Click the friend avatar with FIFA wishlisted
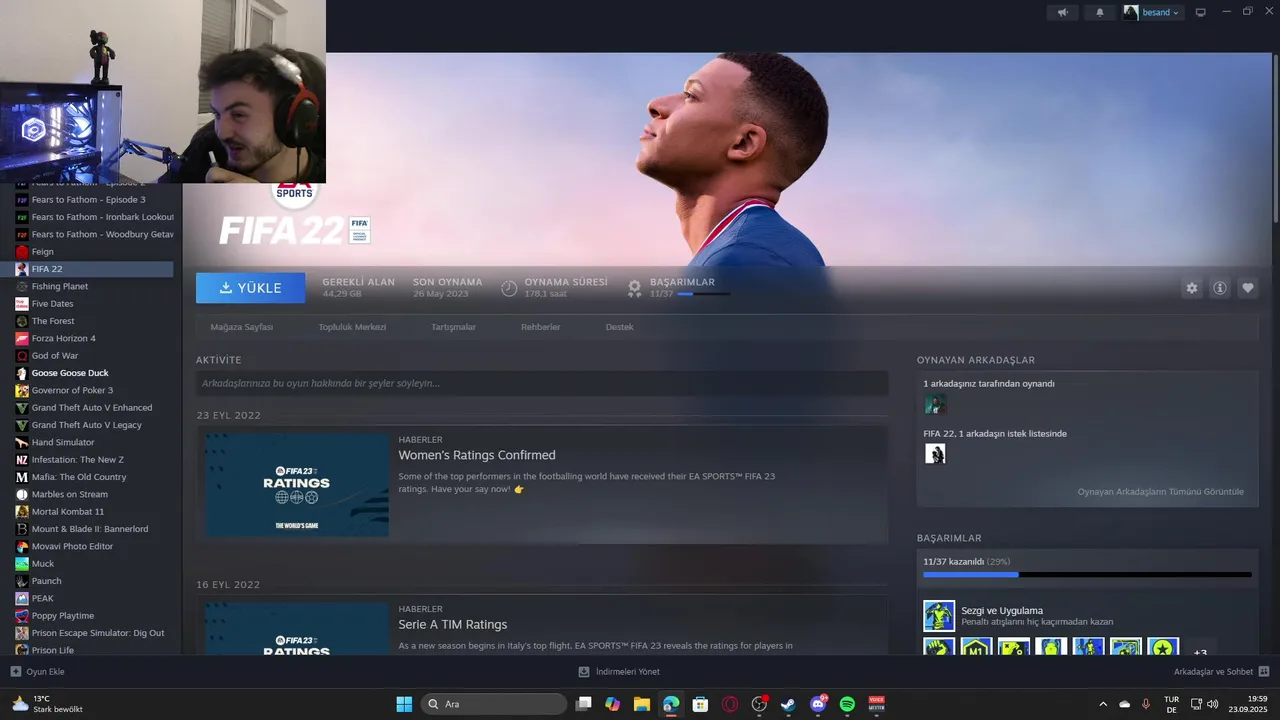The height and width of the screenshot is (720, 1280). point(935,454)
